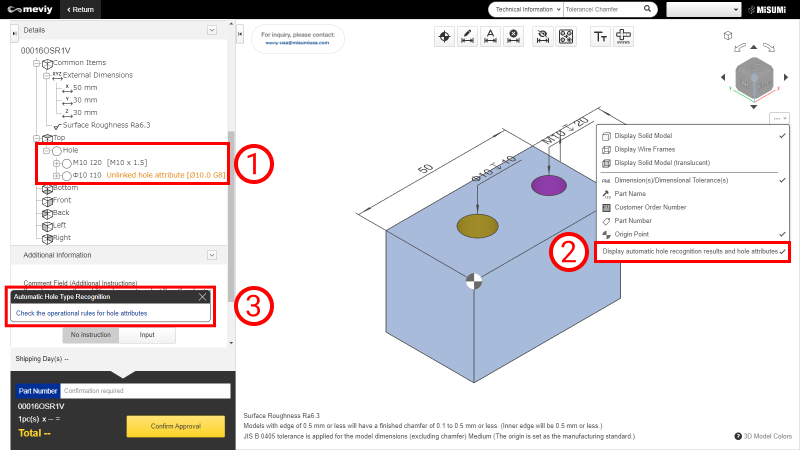Viewport: 800px width, 450px height.
Task: Click the Confirm Approval button
Action: 176,426
